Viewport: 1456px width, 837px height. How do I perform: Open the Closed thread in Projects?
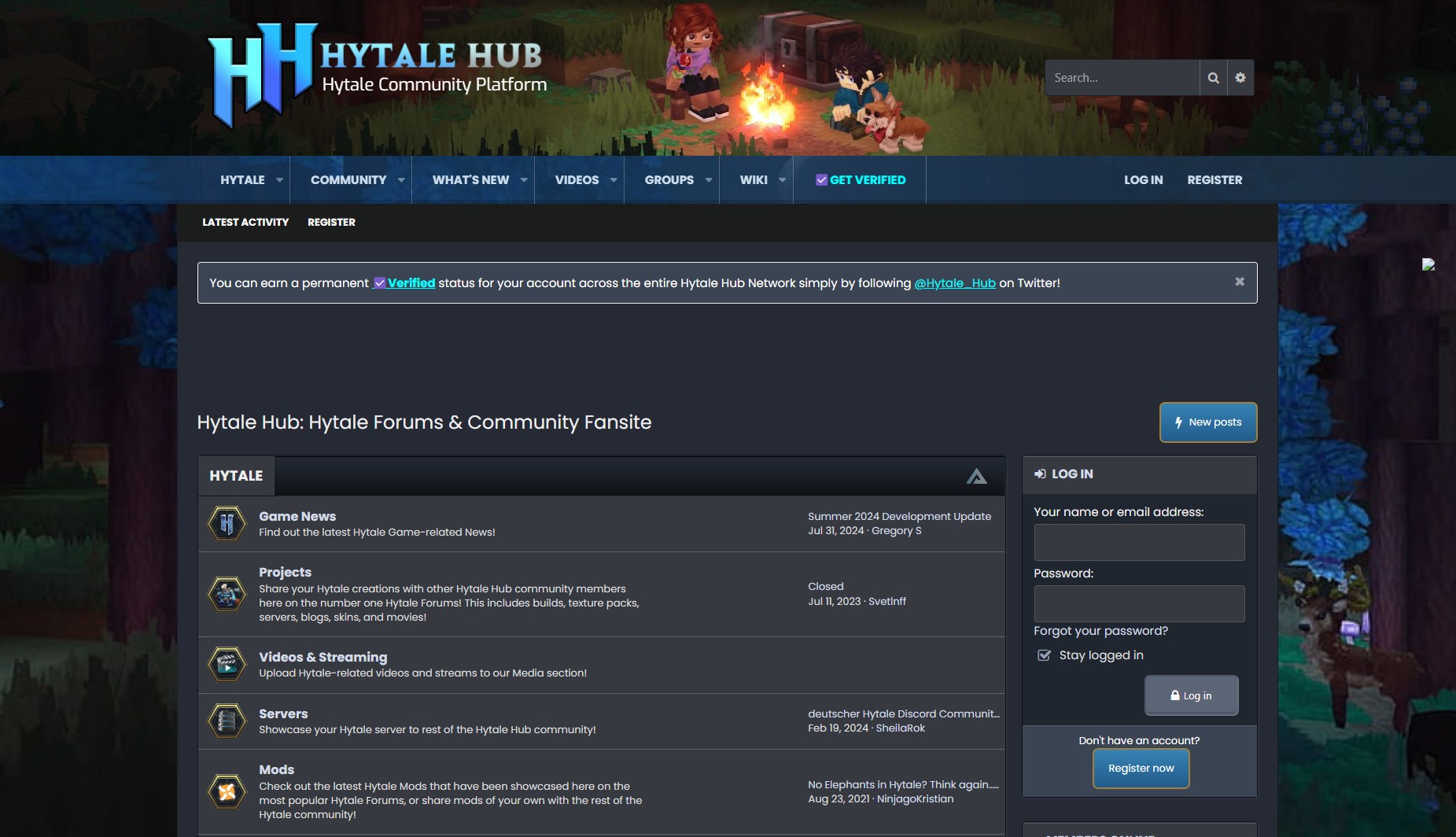pos(825,587)
